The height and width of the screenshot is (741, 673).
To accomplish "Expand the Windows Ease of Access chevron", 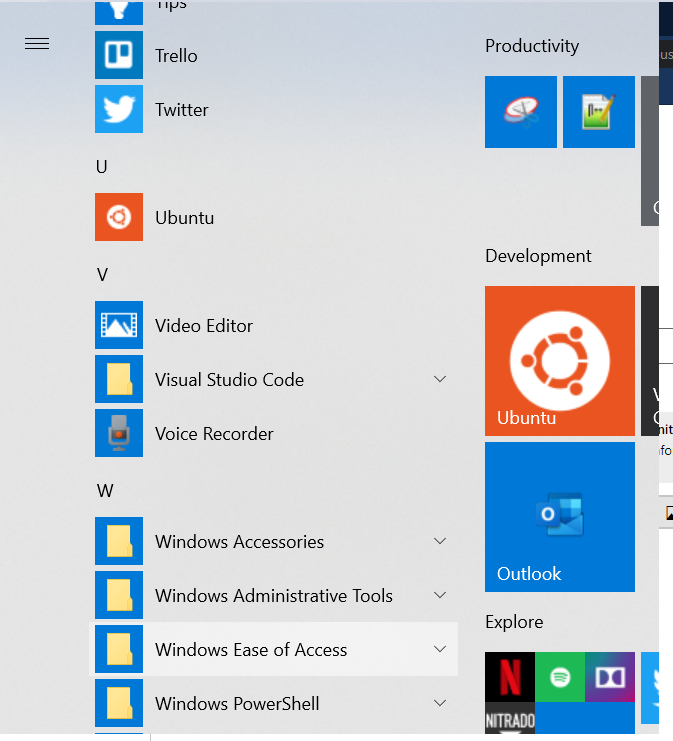I will (440, 650).
